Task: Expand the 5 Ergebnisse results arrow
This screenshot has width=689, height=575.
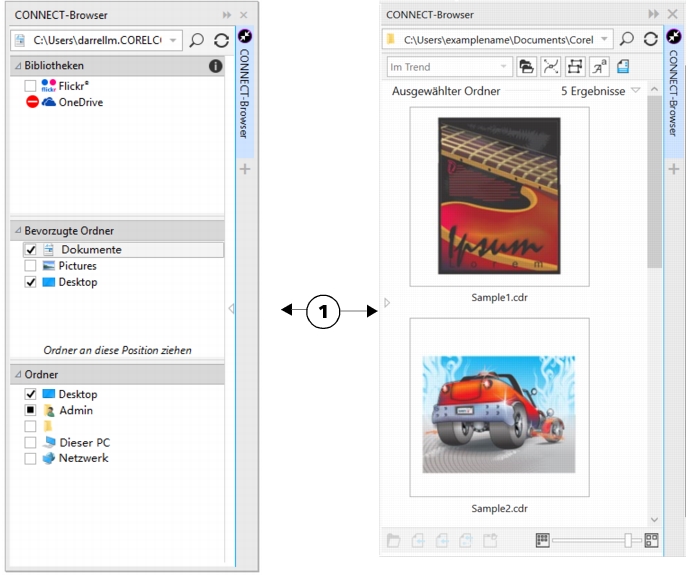Action: pos(635,91)
